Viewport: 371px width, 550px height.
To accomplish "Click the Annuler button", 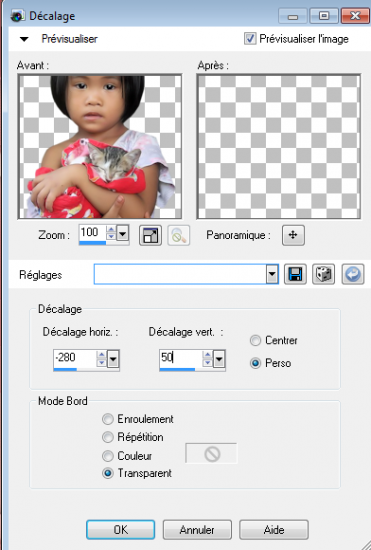I will [x=197, y=530].
